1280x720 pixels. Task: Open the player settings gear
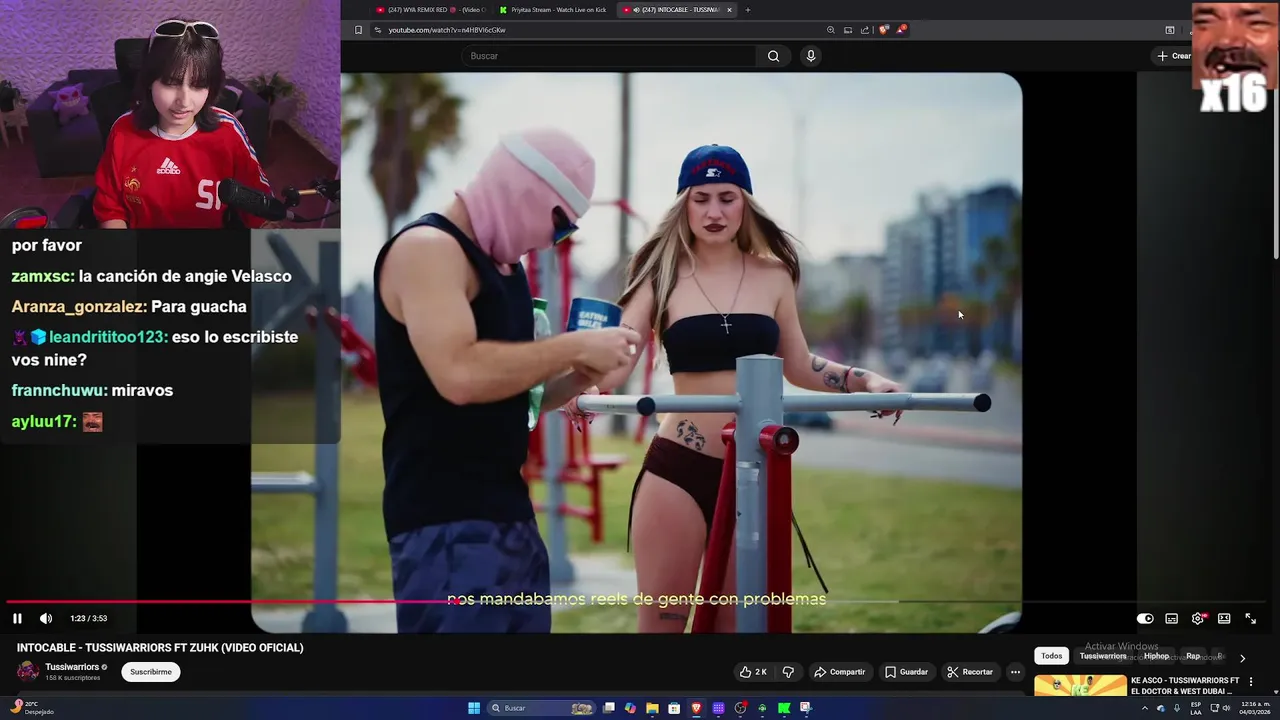pos(1198,618)
